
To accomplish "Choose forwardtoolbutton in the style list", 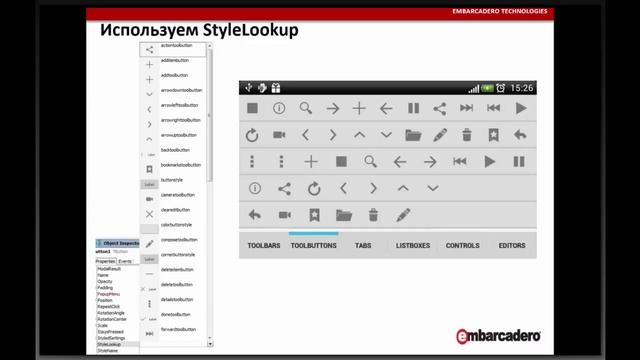I will (173, 333).
